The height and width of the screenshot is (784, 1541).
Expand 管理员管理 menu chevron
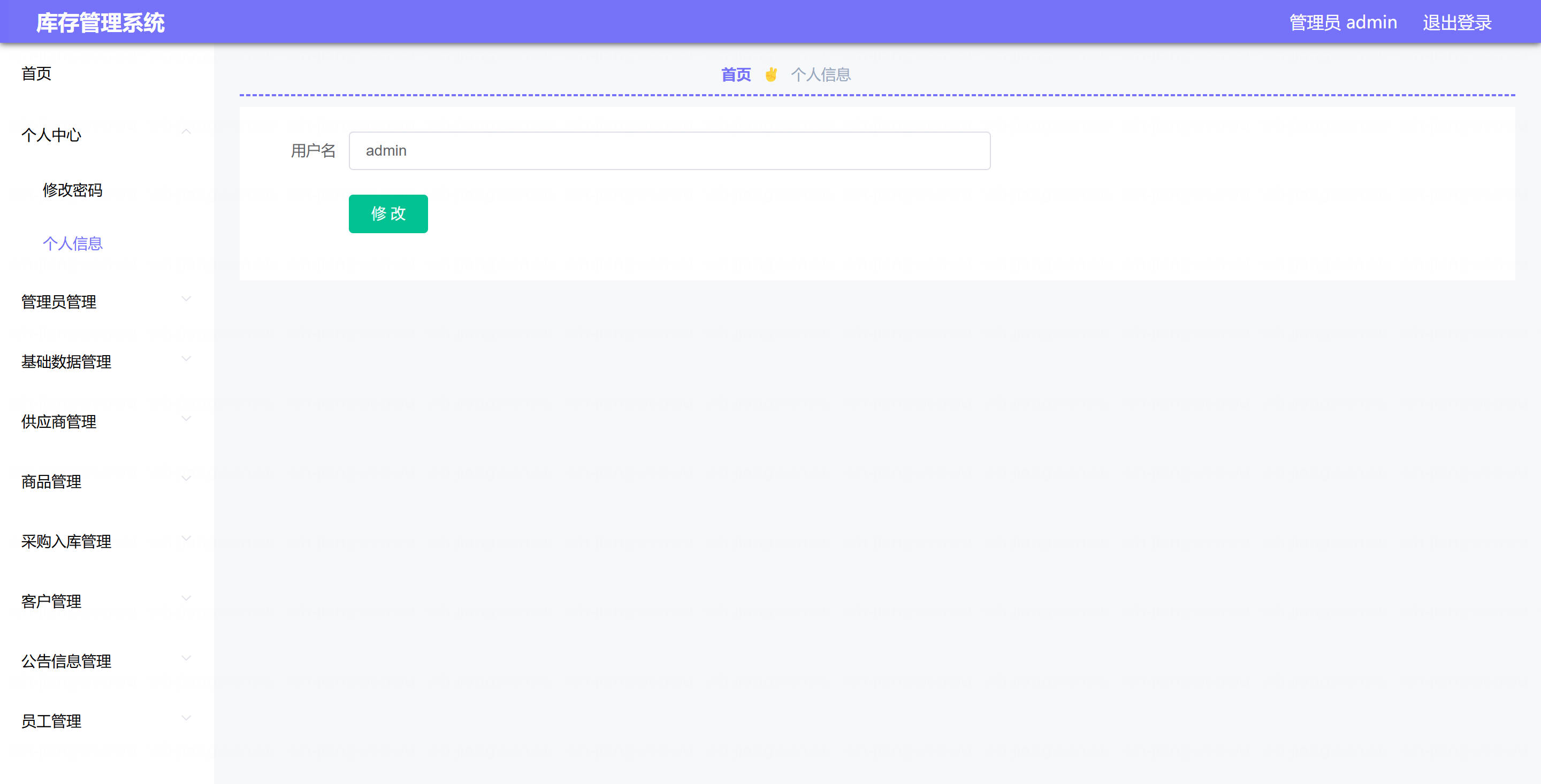(186, 299)
